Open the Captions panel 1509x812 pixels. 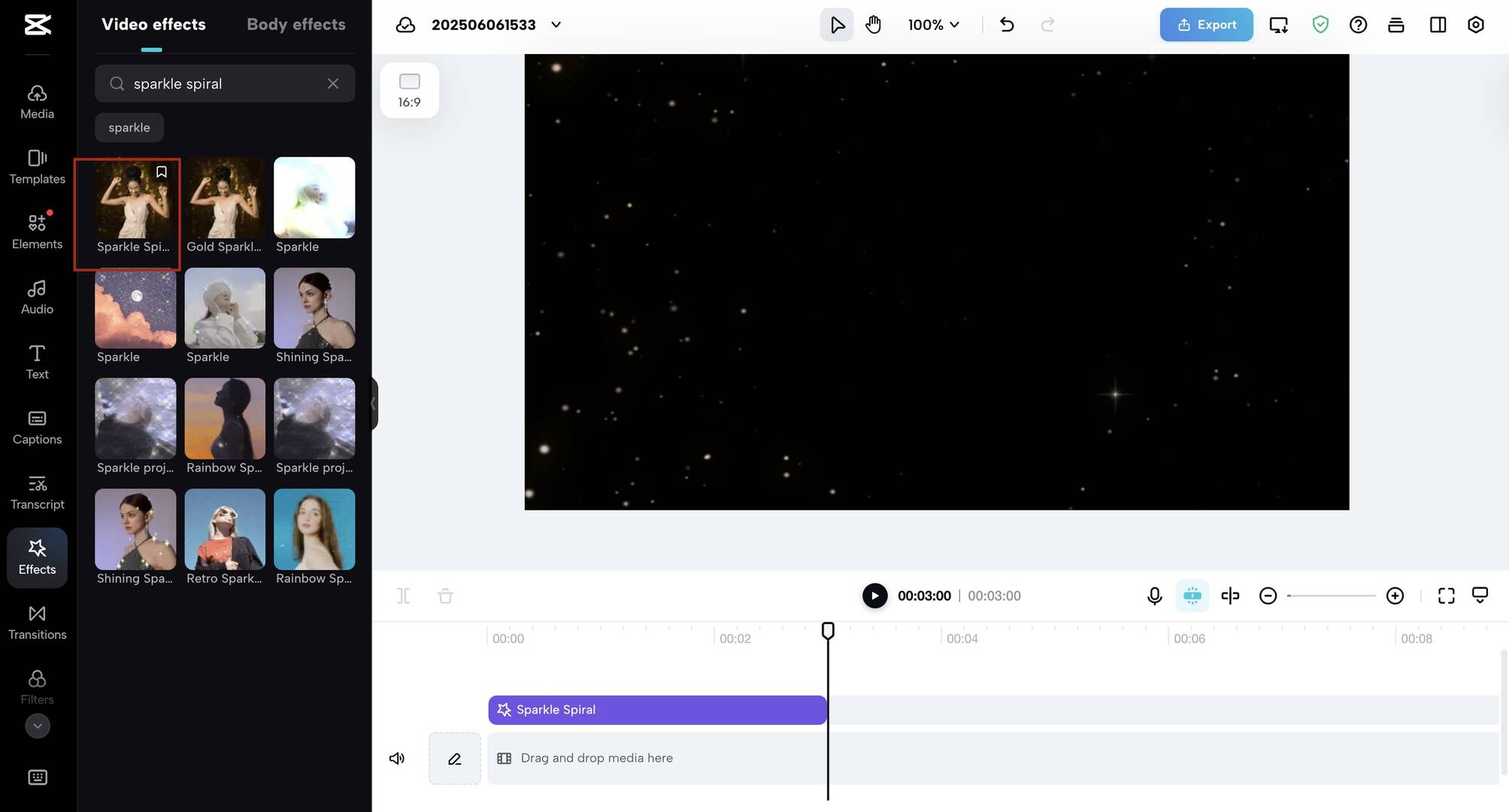[37, 428]
